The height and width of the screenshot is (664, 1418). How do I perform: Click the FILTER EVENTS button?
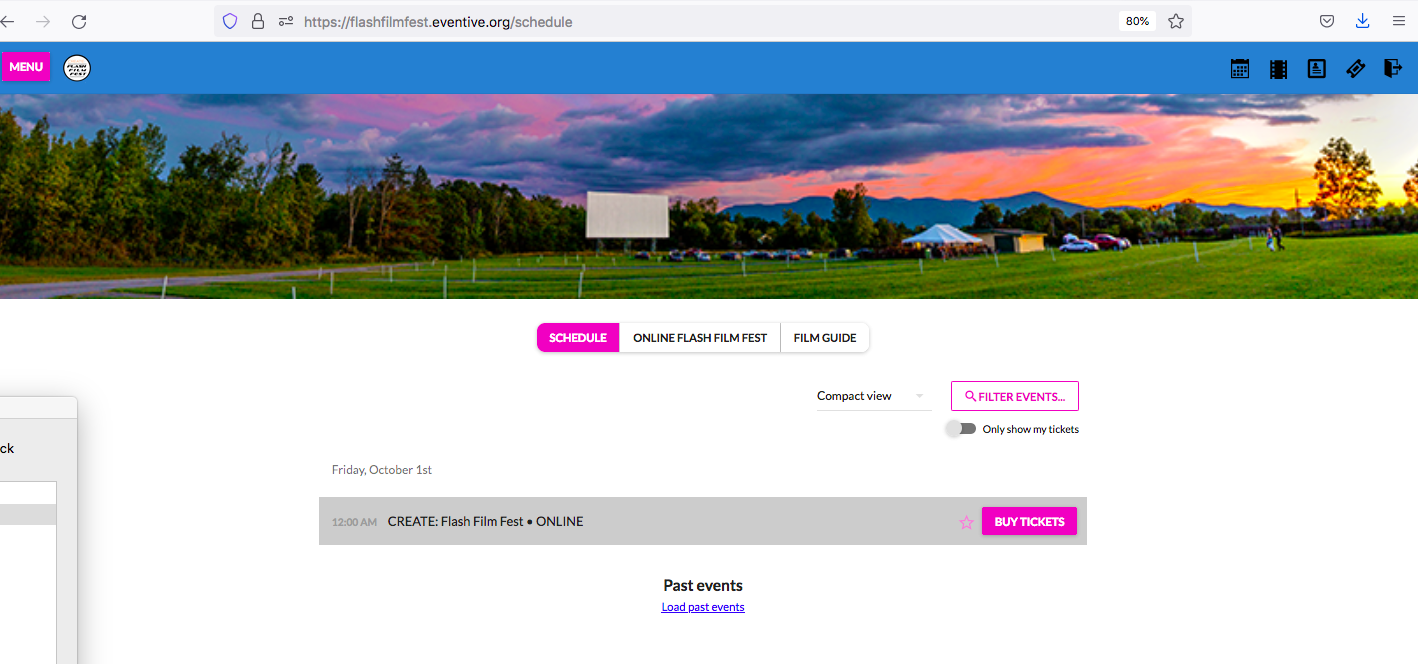[1015, 396]
